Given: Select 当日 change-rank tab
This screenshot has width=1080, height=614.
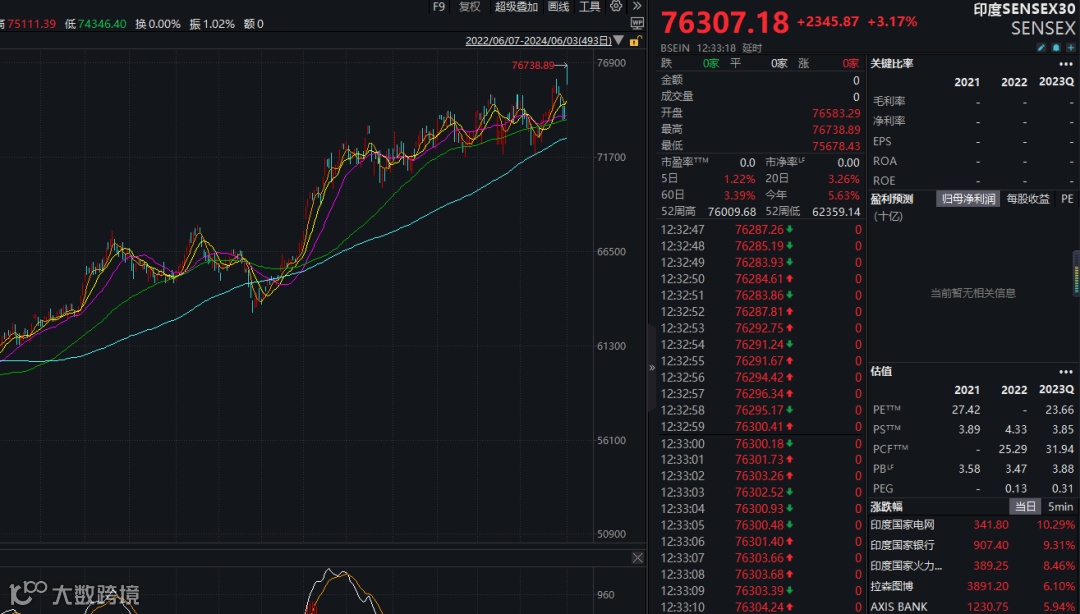Looking at the screenshot, I should click(x=1025, y=506).
